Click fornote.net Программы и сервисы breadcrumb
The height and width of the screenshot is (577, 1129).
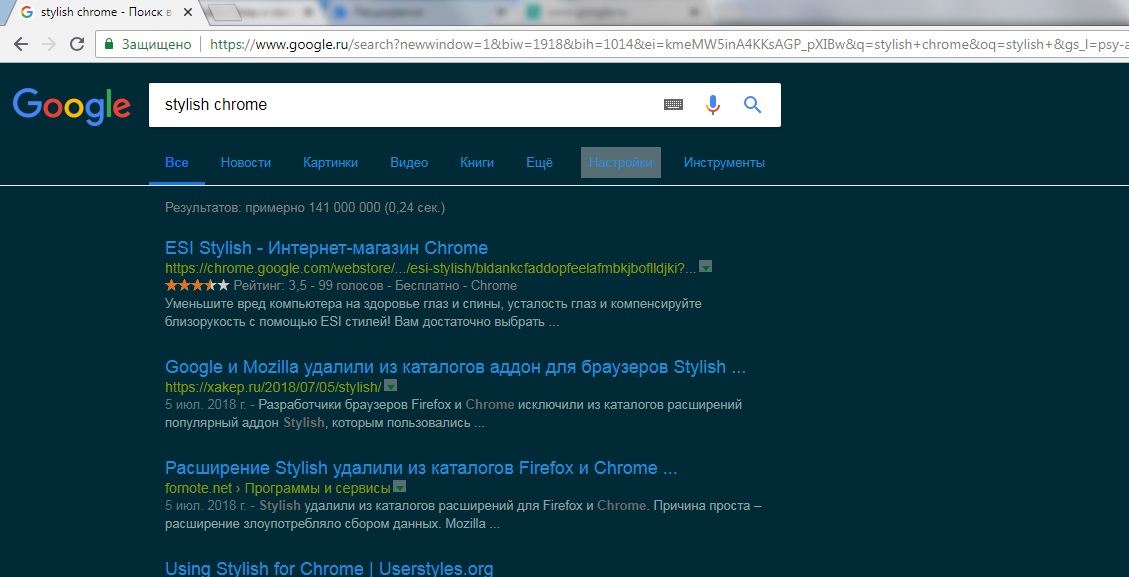click(278, 488)
